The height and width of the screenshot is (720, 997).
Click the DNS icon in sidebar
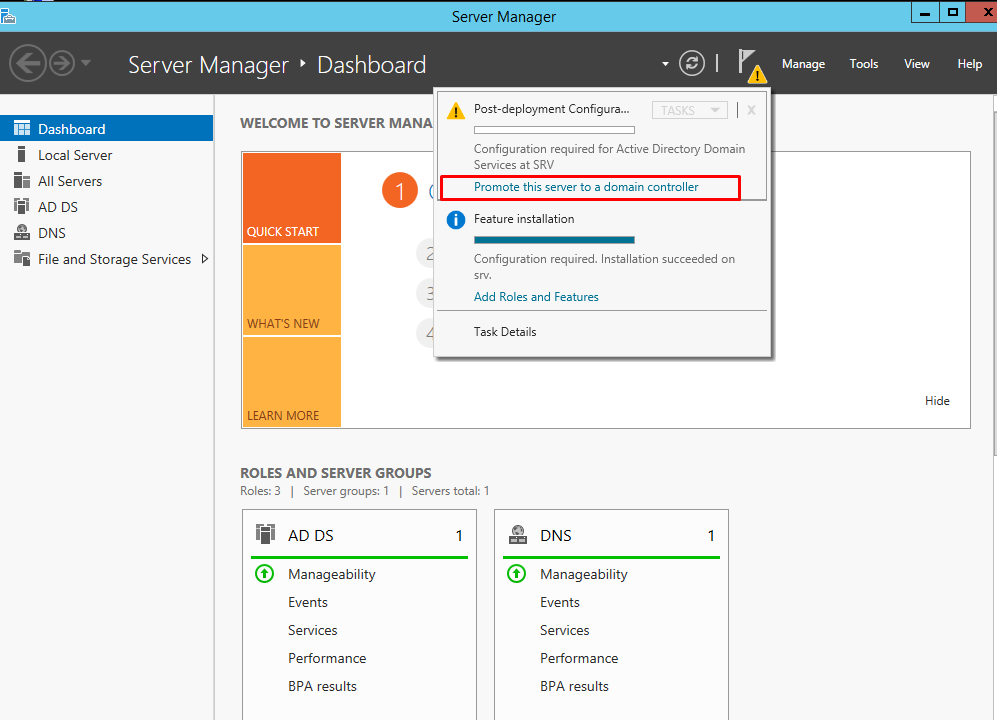point(22,233)
